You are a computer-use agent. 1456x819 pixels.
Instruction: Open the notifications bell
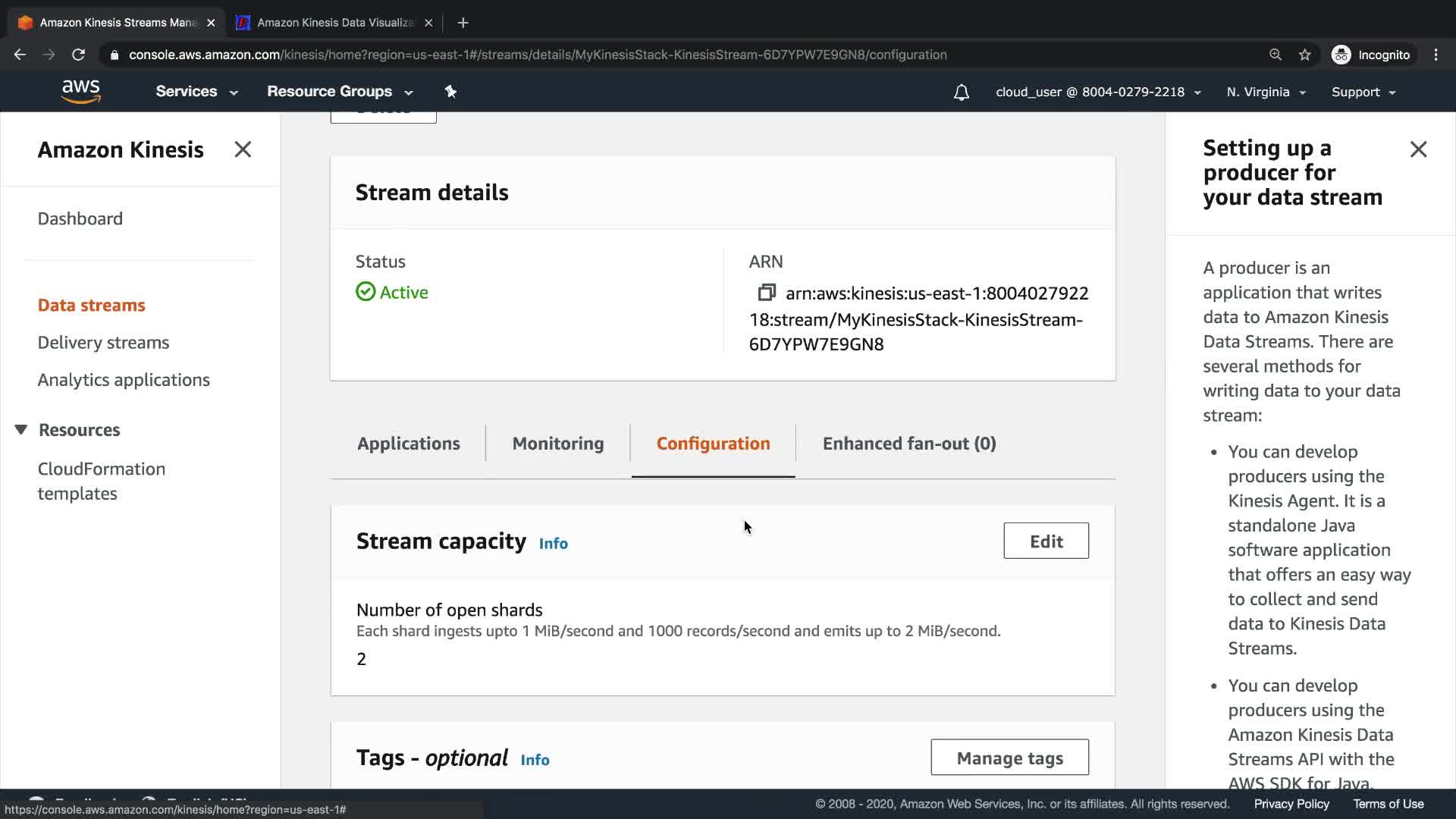[x=961, y=93]
